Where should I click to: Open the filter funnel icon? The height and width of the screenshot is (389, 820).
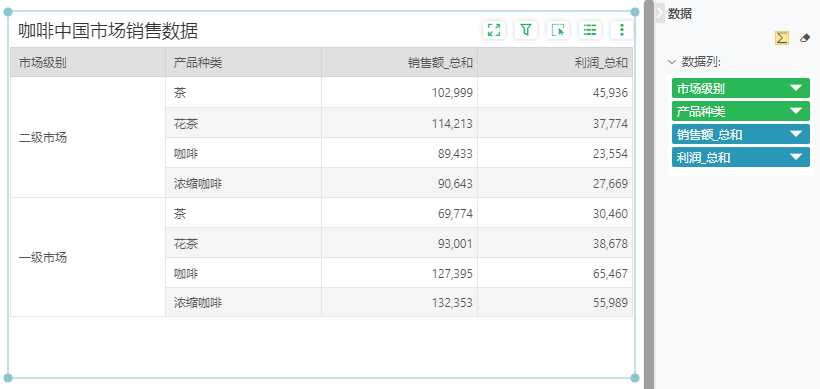(x=526, y=30)
